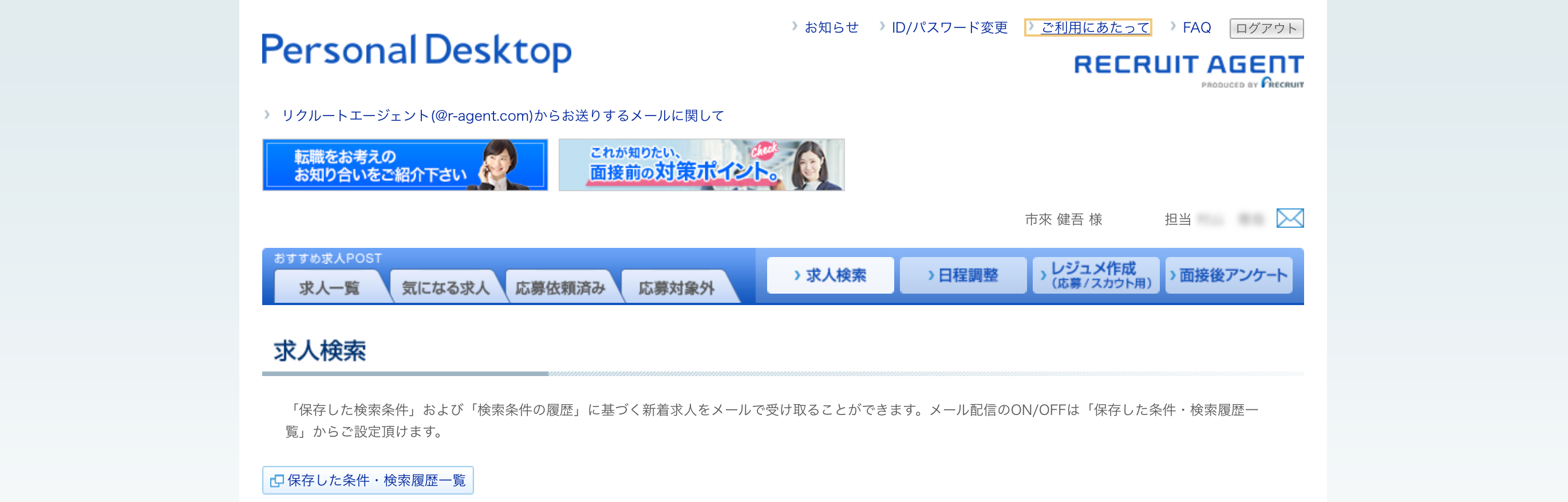Screen dimensions: 1568x502
Task: Click the ログアウト button
Action: pyautogui.click(x=1266, y=28)
